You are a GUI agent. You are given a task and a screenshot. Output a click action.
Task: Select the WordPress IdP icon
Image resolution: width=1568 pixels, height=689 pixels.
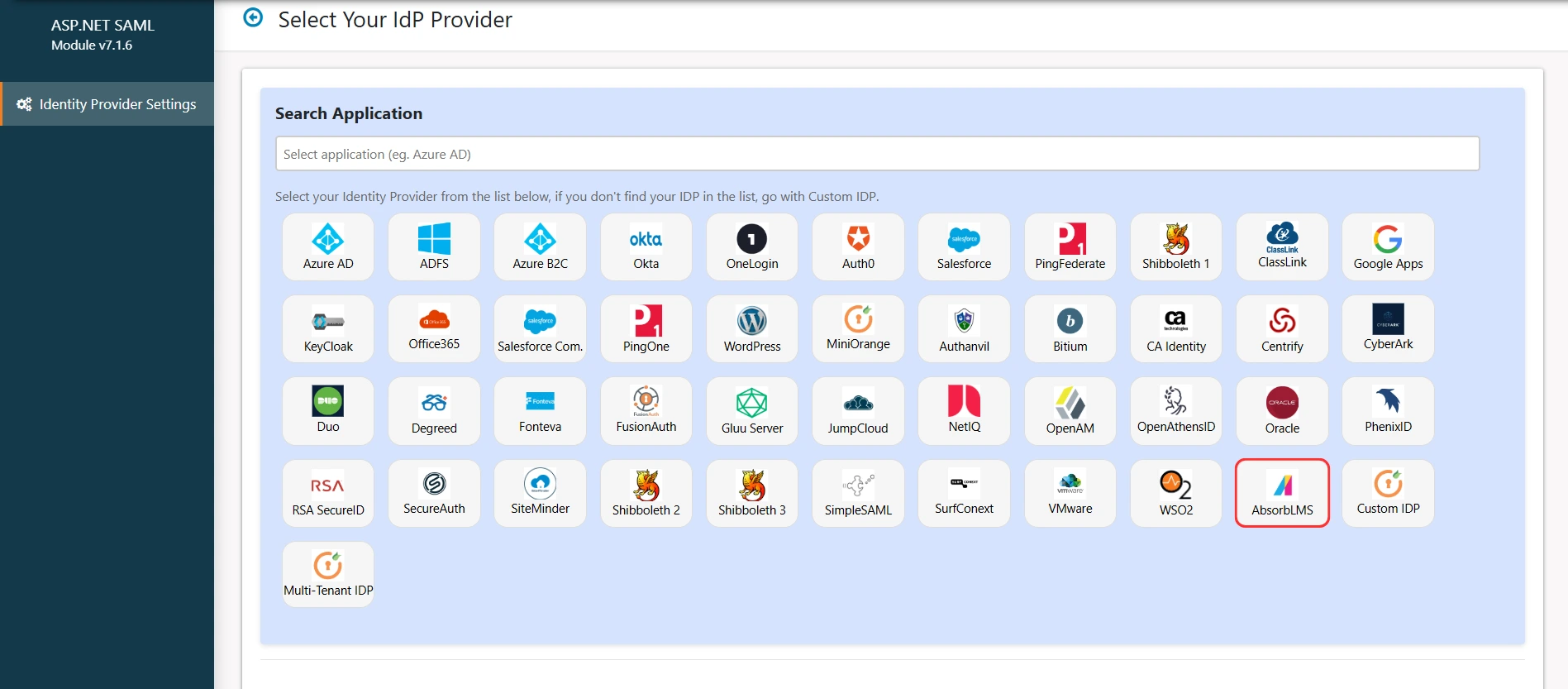click(x=751, y=328)
